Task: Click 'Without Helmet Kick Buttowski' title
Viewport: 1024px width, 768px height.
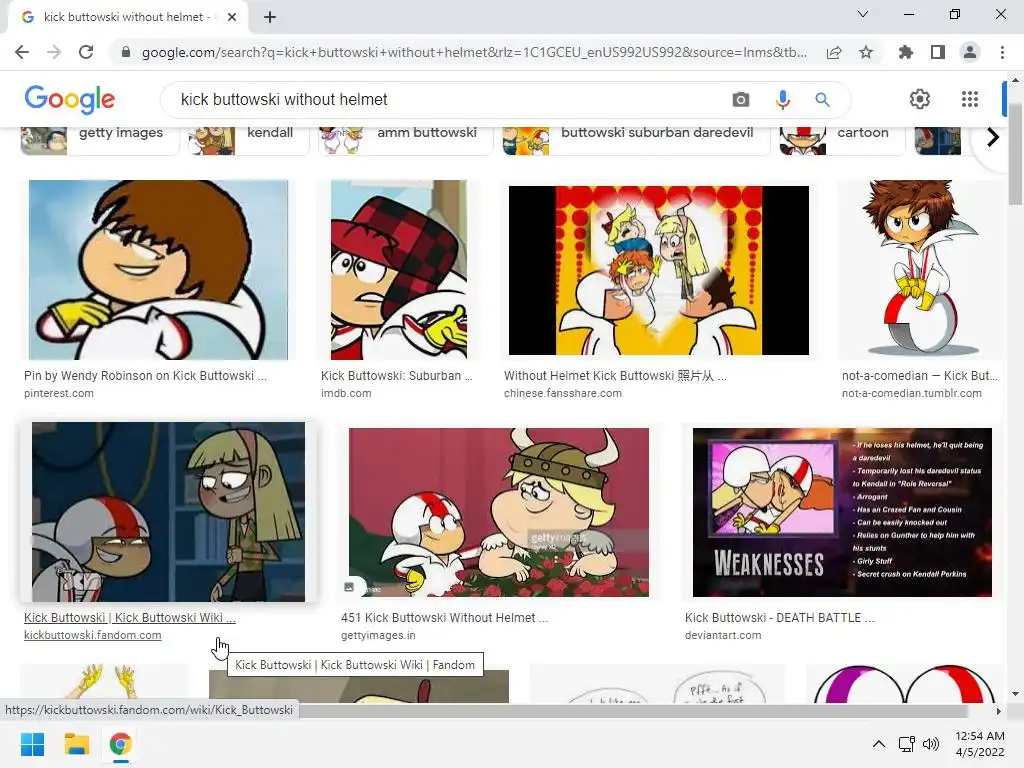Action: (x=615, y=376)
